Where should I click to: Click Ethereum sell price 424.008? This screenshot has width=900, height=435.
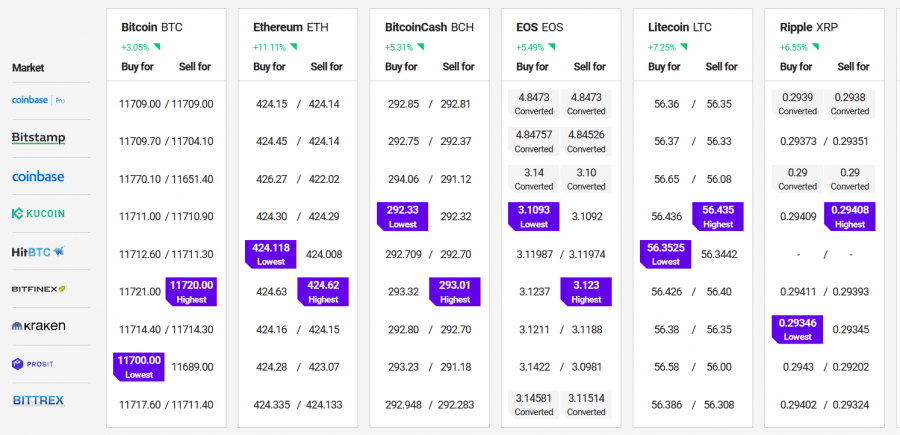324,254
